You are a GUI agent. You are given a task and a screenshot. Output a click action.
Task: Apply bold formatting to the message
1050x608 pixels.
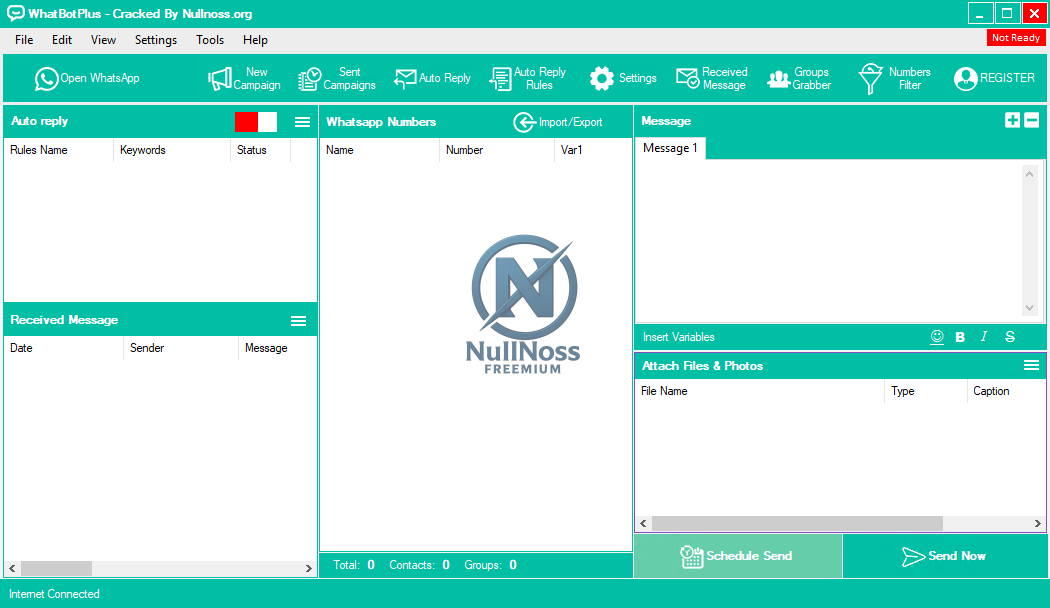pos(960,337)
